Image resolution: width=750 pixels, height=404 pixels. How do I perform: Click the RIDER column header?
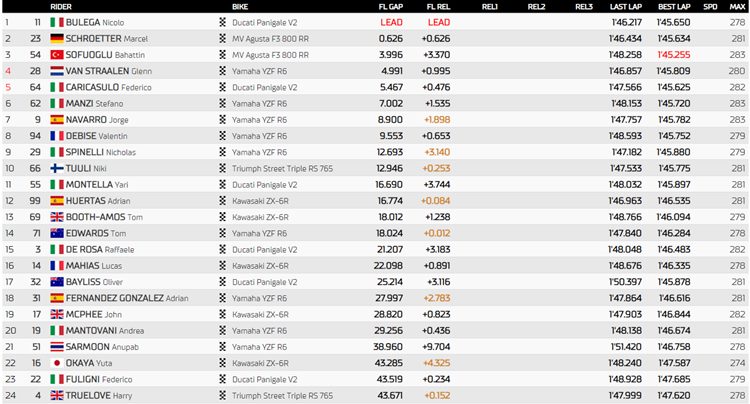61,7
